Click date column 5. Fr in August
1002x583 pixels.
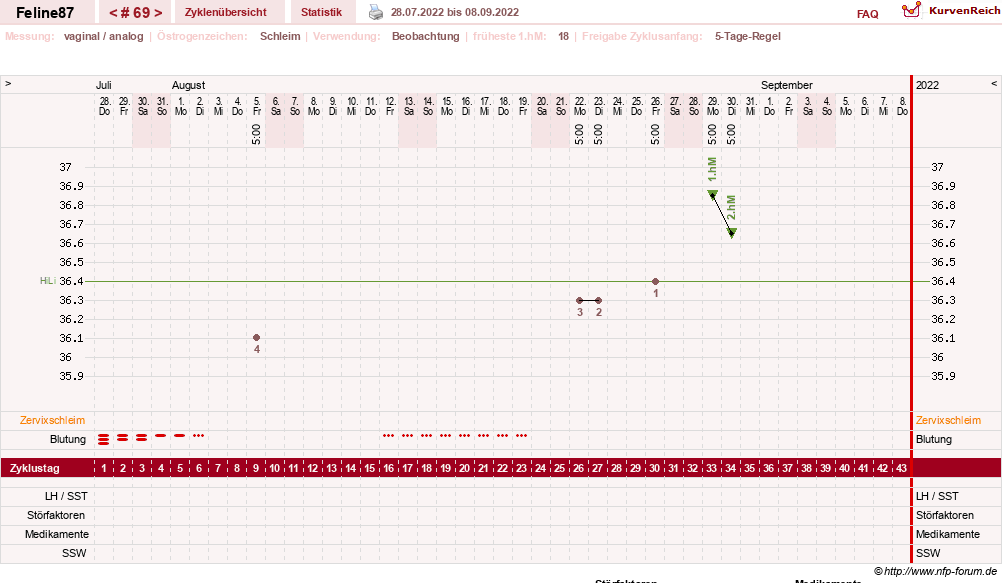(256, 106)
